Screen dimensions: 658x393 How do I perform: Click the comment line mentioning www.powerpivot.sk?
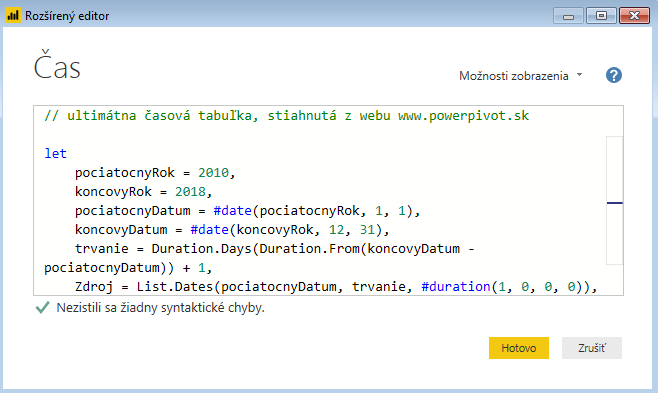(287, 116)
